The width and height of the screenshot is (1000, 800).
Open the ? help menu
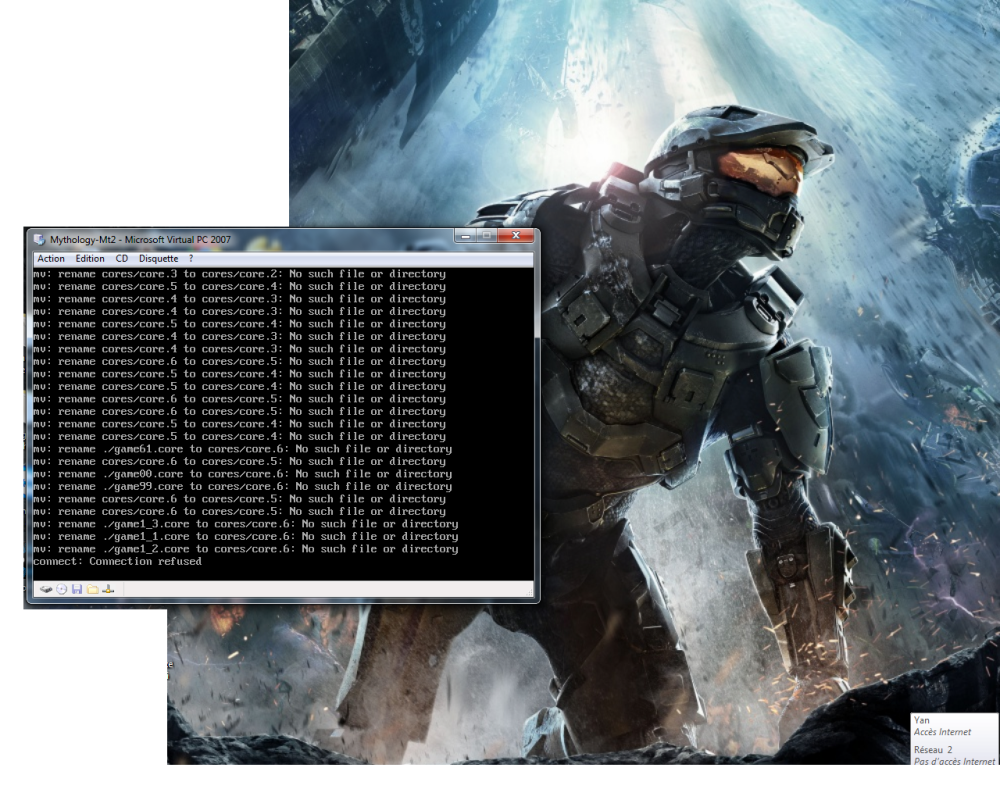tap(191, 258)
